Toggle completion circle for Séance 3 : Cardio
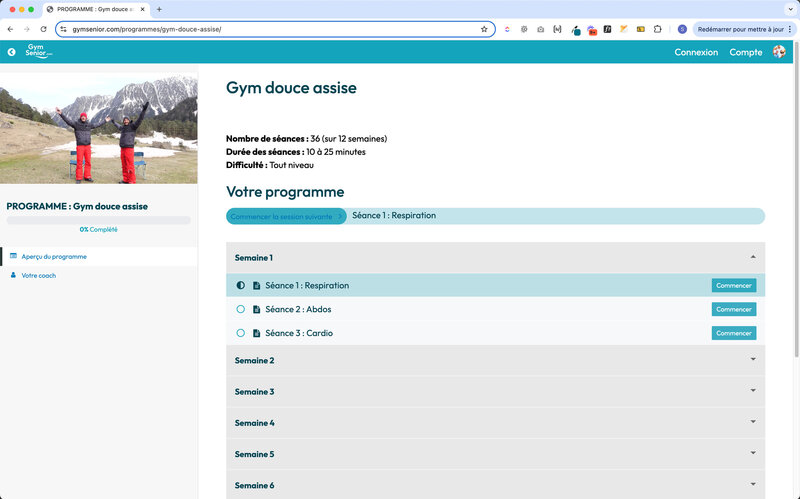800x499 pixels. (x=241, y=333)
